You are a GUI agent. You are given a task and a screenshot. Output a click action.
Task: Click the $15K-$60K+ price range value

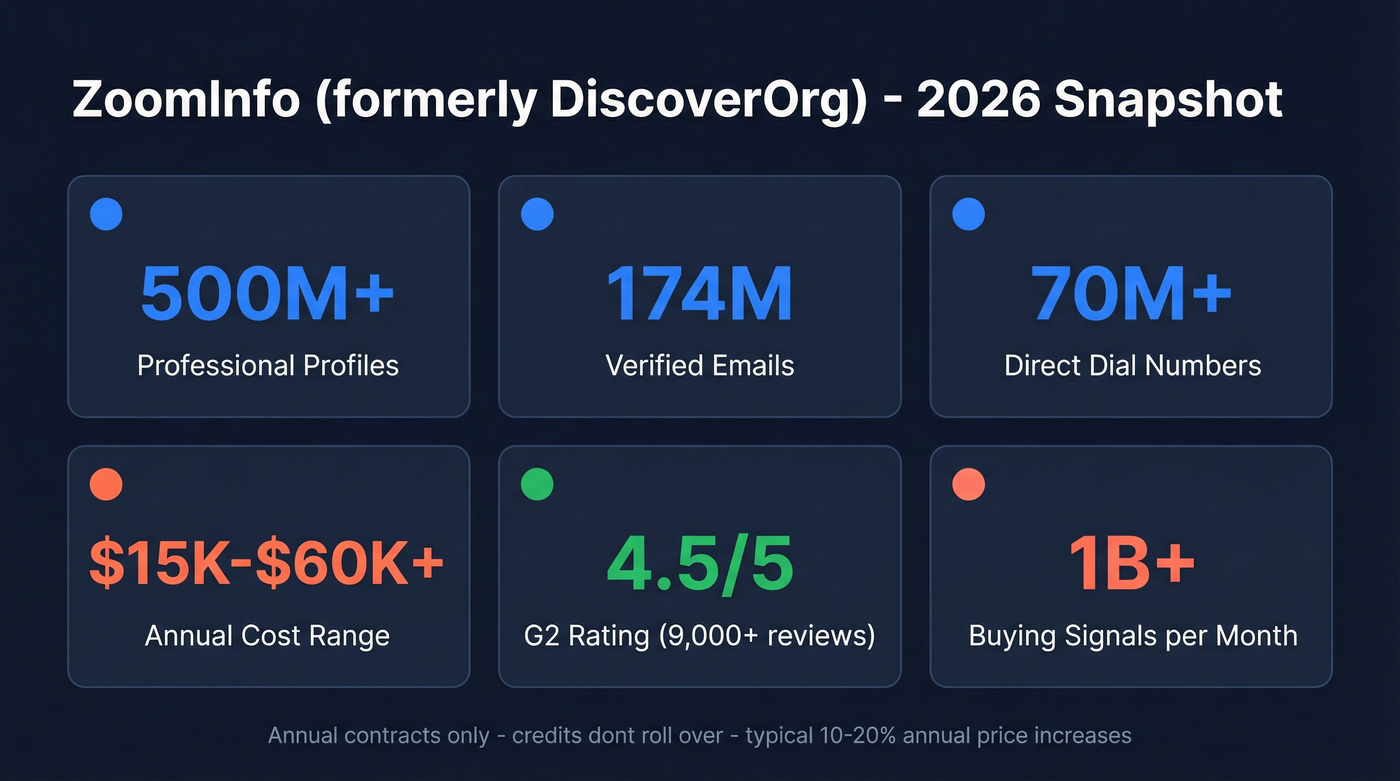point(267,563)
